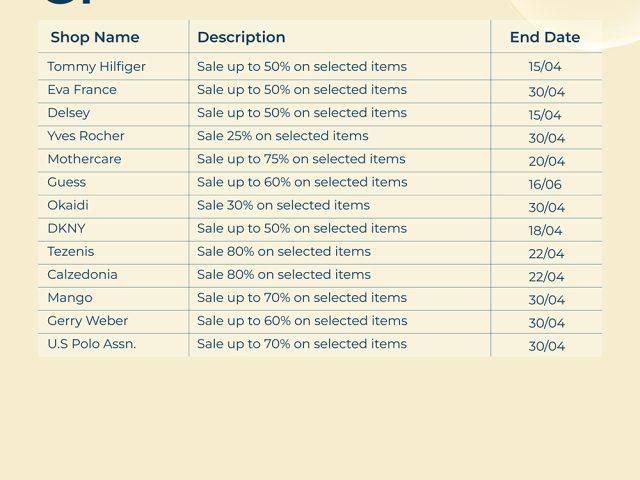
Task: Click the DKNY shop name
Action: point(67,228)
